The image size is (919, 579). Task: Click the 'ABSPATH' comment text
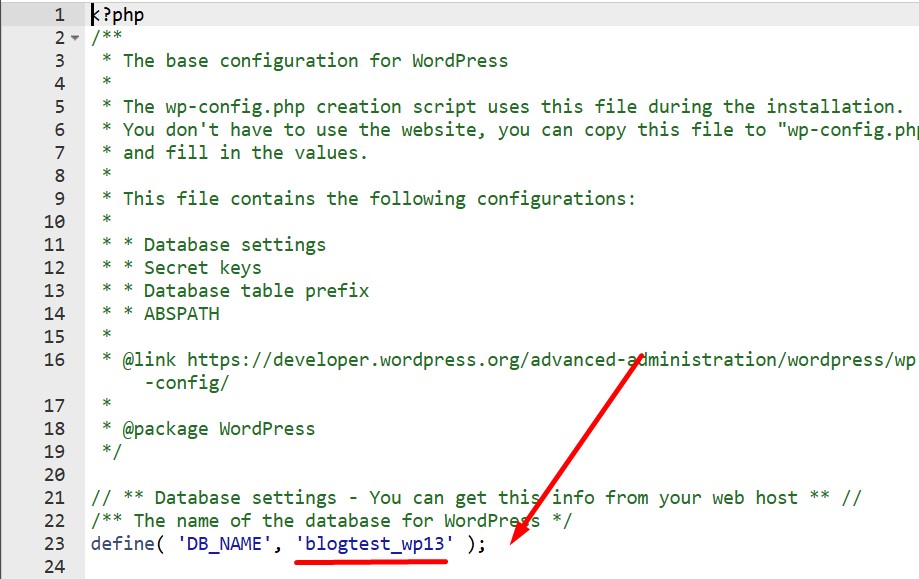[181, 314]
